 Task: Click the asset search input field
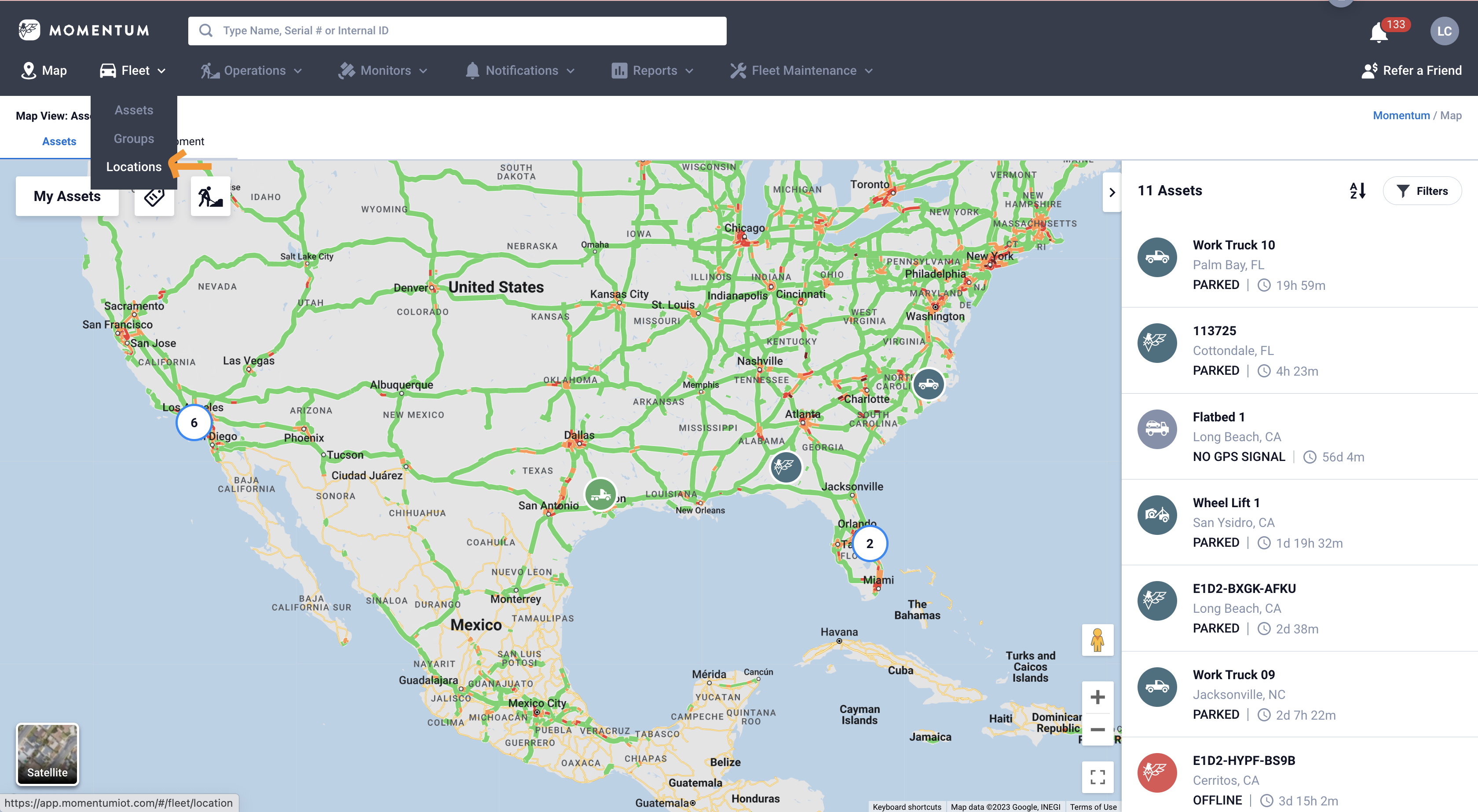click(x=457, y=31)
